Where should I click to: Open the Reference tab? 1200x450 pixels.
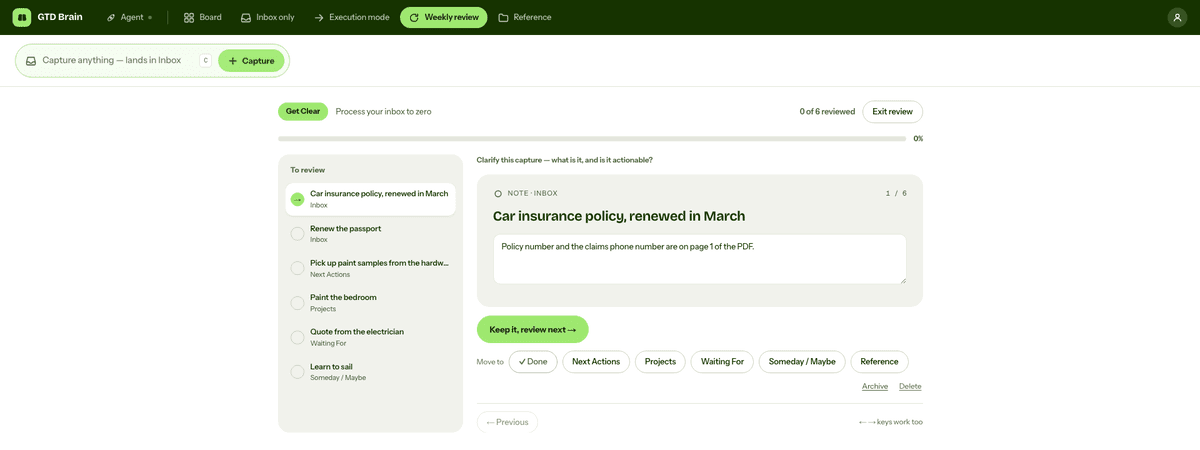coord(524,17)
